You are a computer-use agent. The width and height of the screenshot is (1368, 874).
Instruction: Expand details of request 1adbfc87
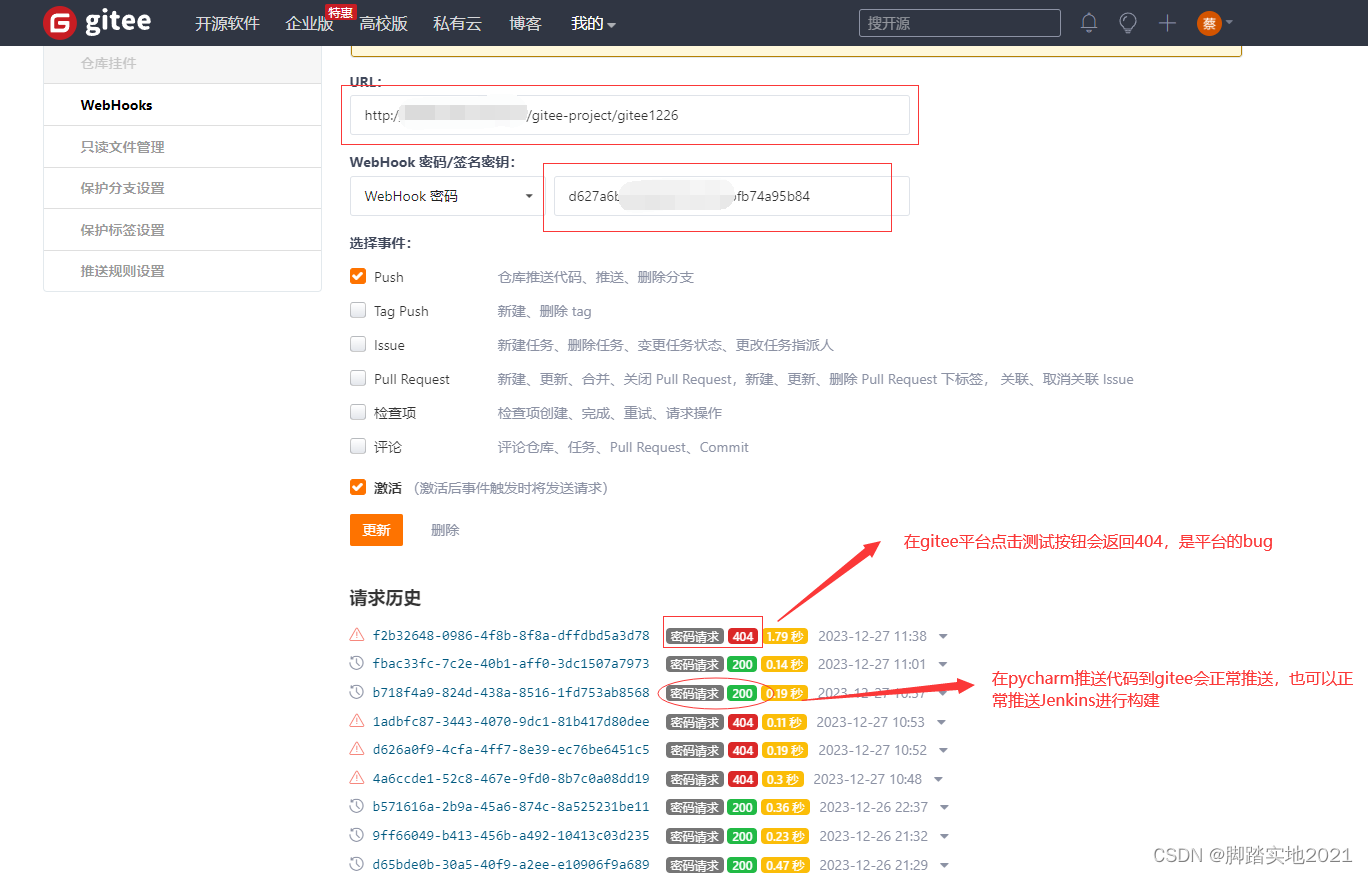941,722
